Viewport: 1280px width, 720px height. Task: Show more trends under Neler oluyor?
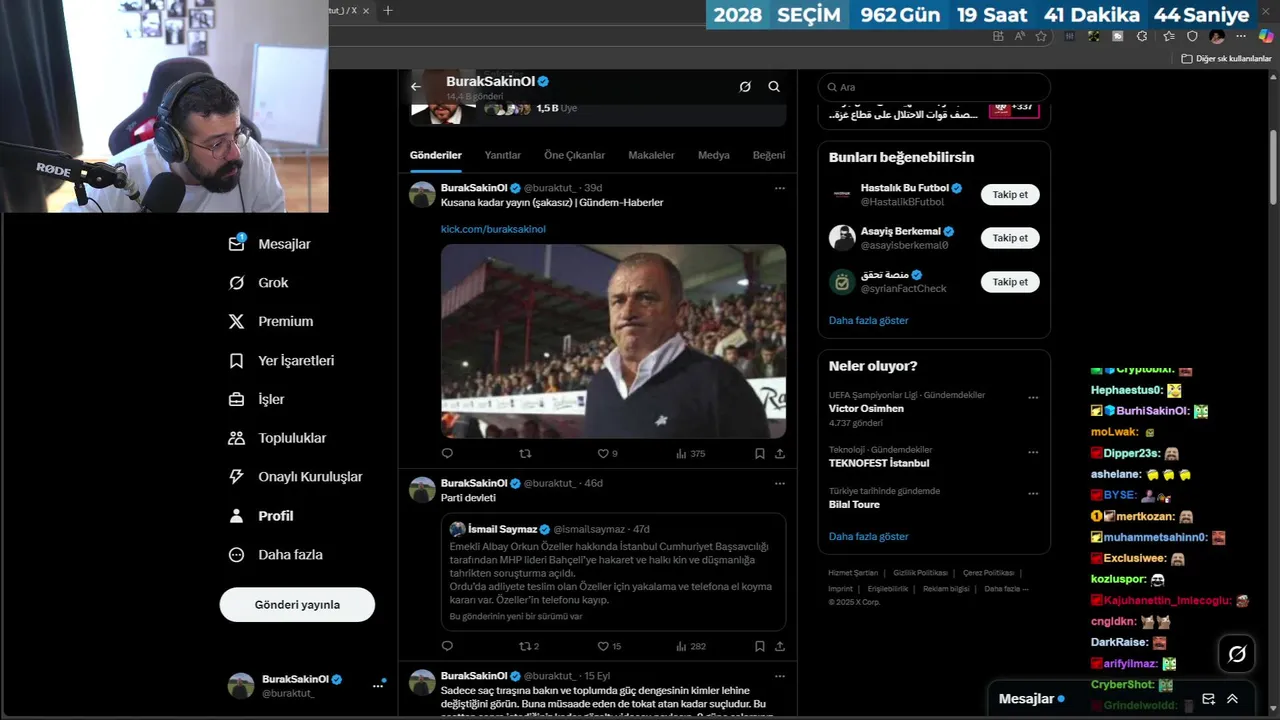coord(868,537)
